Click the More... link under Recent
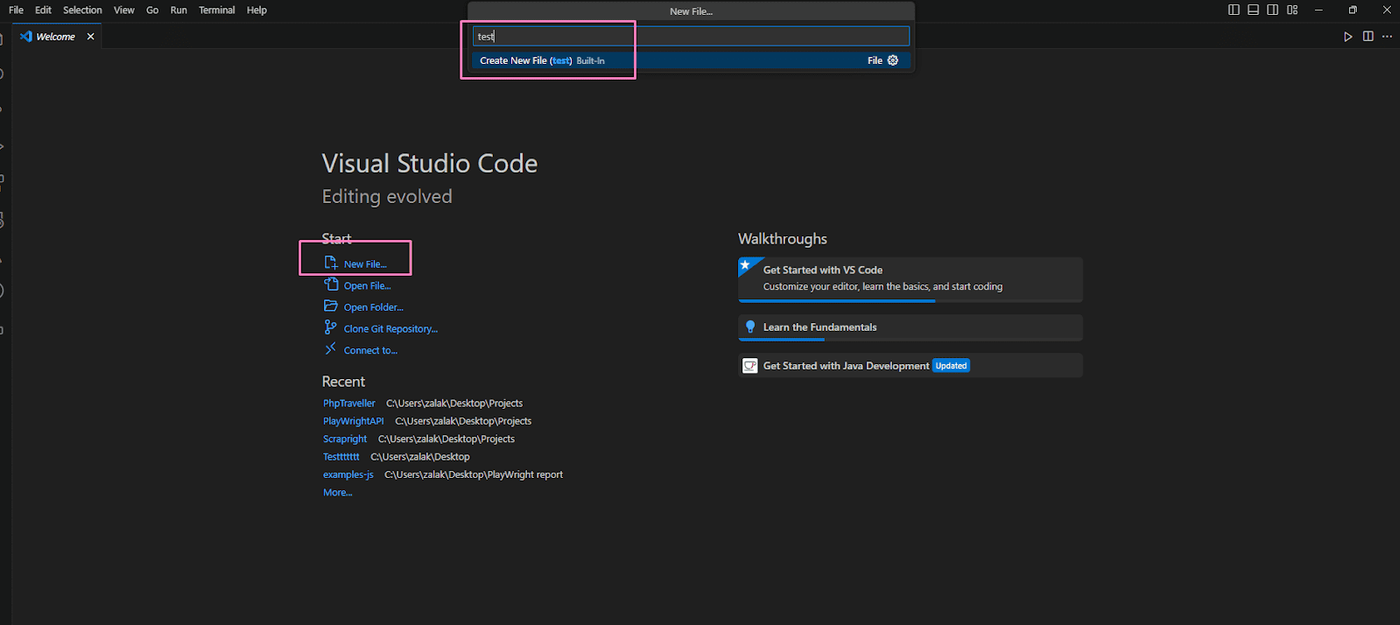 pyautogui.click(x=337, y=492)
